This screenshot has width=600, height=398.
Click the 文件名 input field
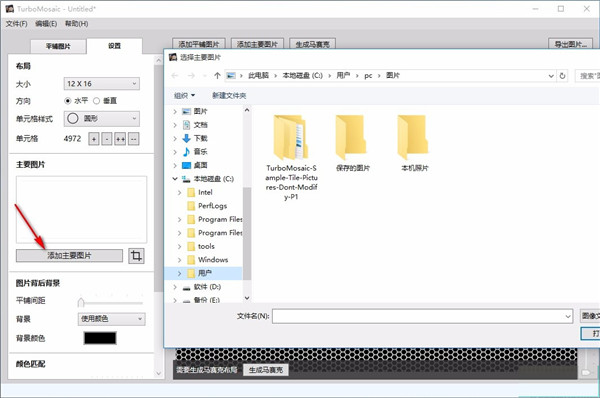tap(418, 316)
